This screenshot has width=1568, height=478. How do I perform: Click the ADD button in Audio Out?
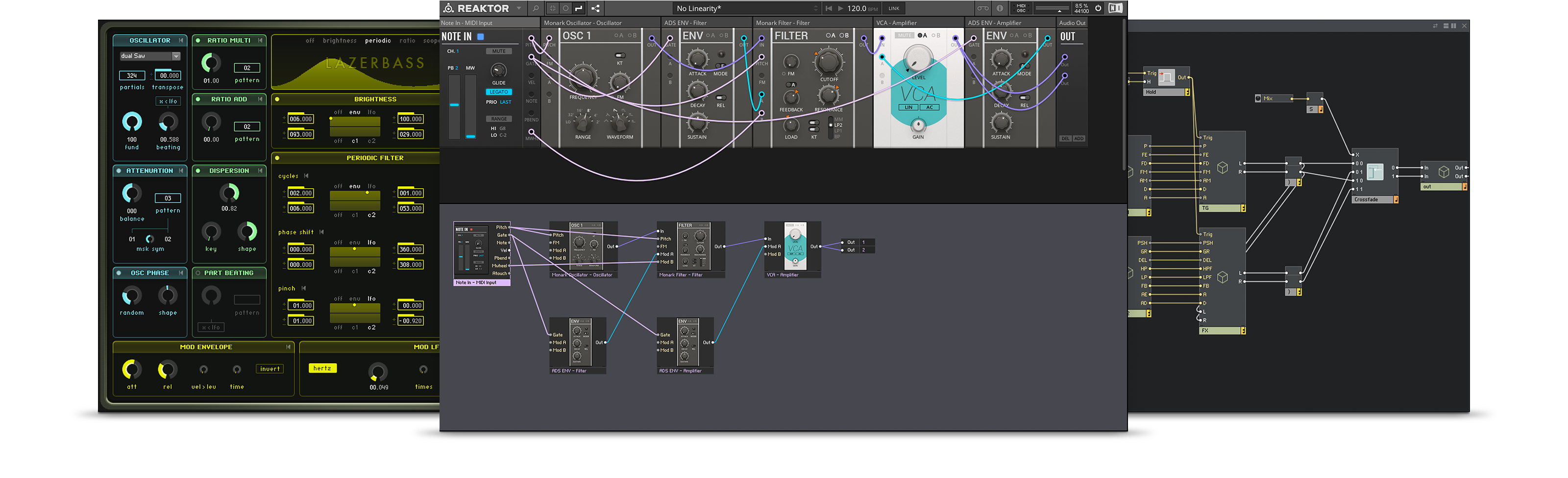1078,139
